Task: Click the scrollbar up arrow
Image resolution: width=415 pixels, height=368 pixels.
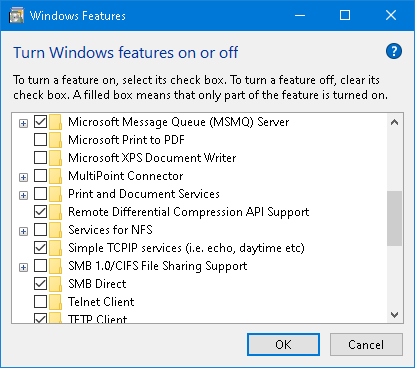Action: coord(395,122)
